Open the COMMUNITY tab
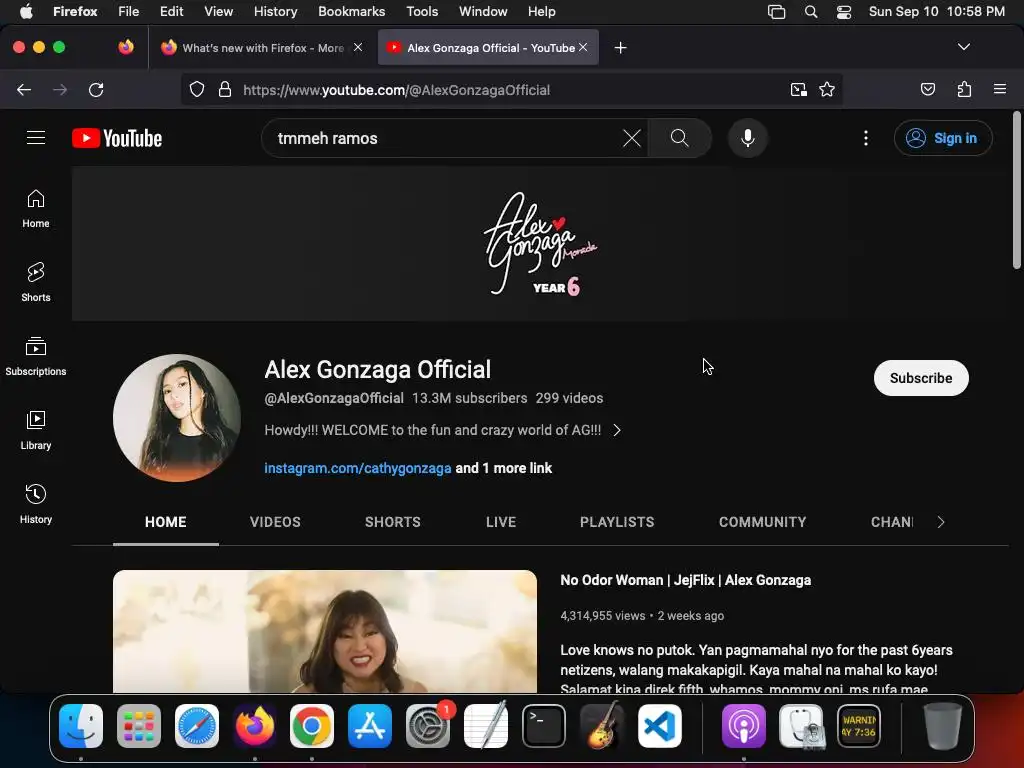Image resolution: width=1024 pixels, height=768 pixels. (762, 522)
